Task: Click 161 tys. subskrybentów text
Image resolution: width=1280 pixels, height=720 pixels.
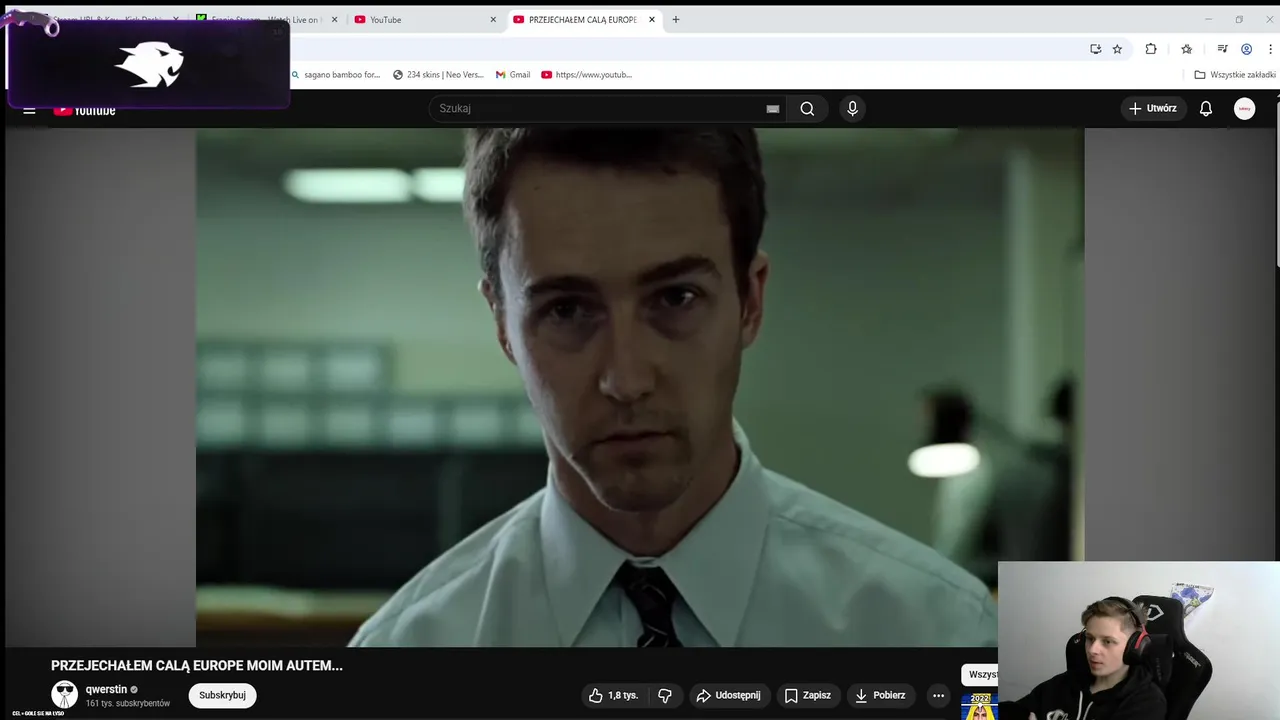Action: click(x=128, y=703)
